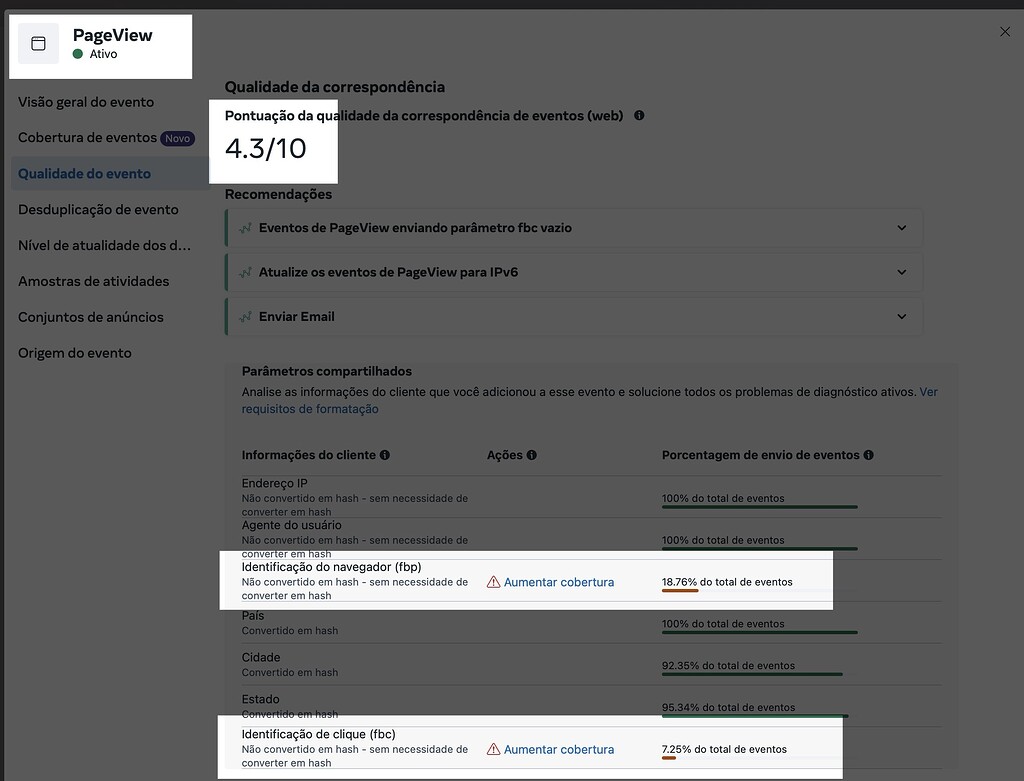Click info icon next to Porcentagem de envio
The width and height of the screenshot is (1024, 781).
(x=868, y=455)
